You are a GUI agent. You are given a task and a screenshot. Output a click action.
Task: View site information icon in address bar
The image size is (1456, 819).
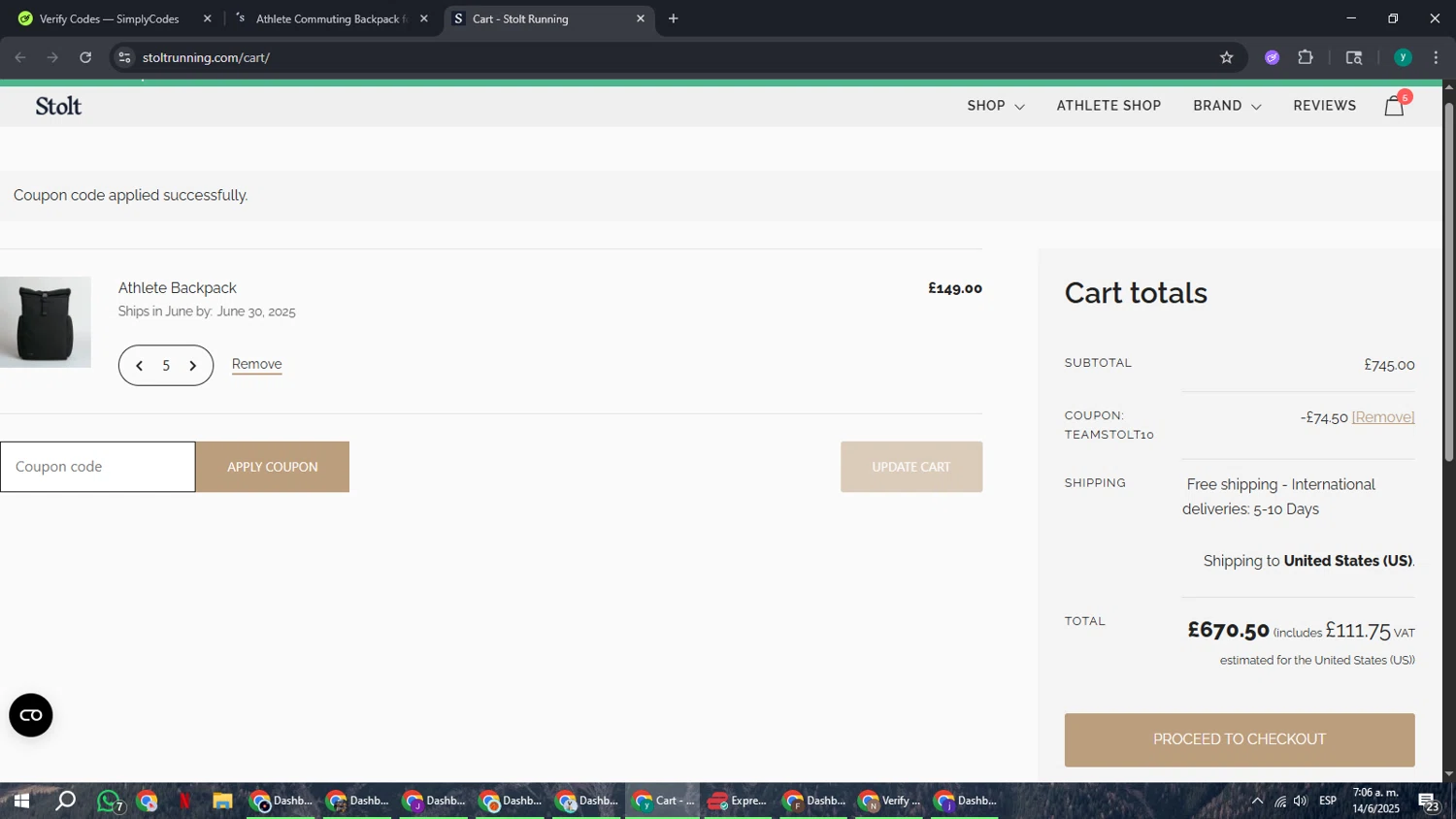(x=124, y=57)
